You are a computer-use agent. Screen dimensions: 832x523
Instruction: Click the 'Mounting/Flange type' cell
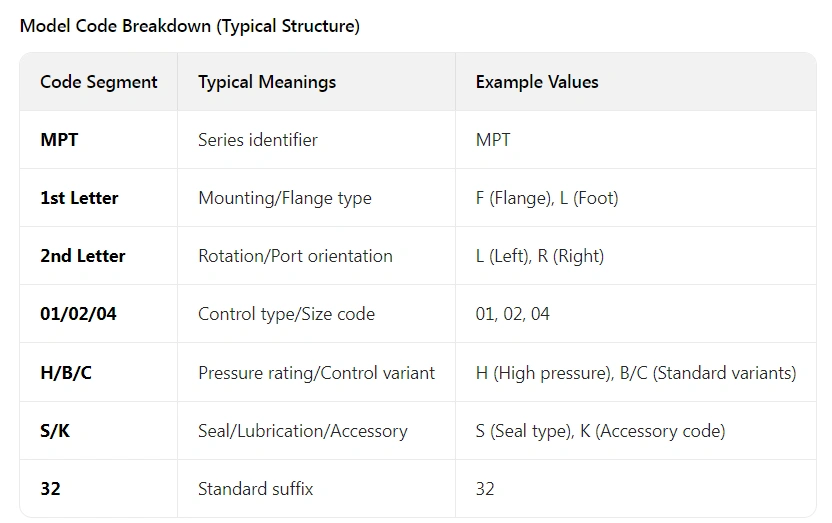pyautogui.click(x=285, y=198)
